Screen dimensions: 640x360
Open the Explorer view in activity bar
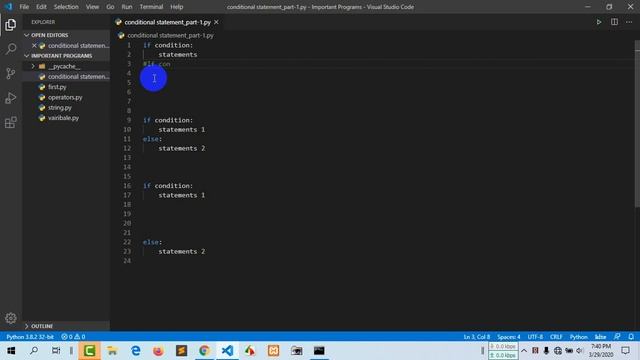pos(11,25)
